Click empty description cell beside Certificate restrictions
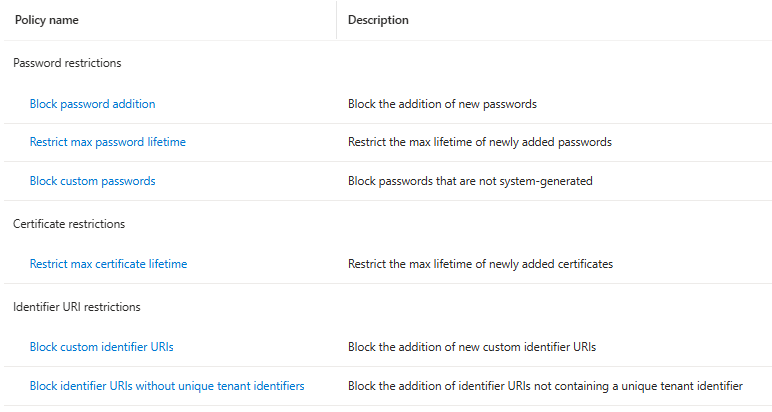 550,224
